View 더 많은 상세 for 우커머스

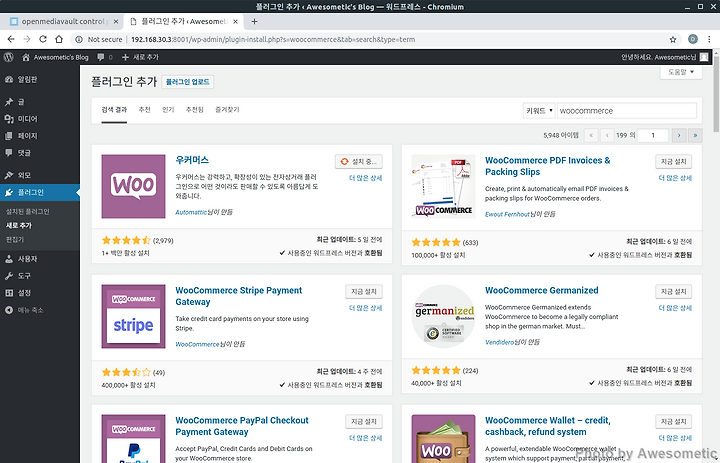[x=366, y=178]
